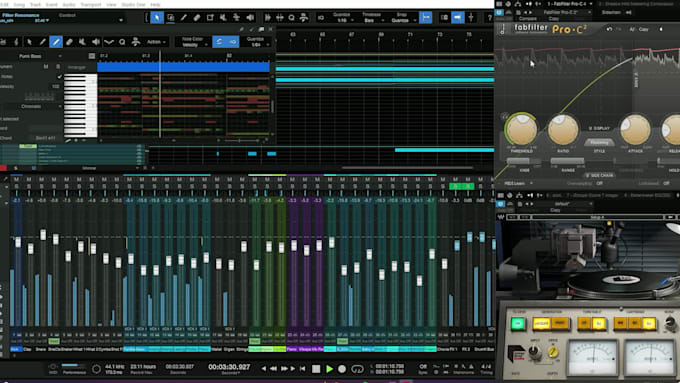Select the Listen speaker tool in main toolbar
The image size is (680, 383).
(250, 18)
